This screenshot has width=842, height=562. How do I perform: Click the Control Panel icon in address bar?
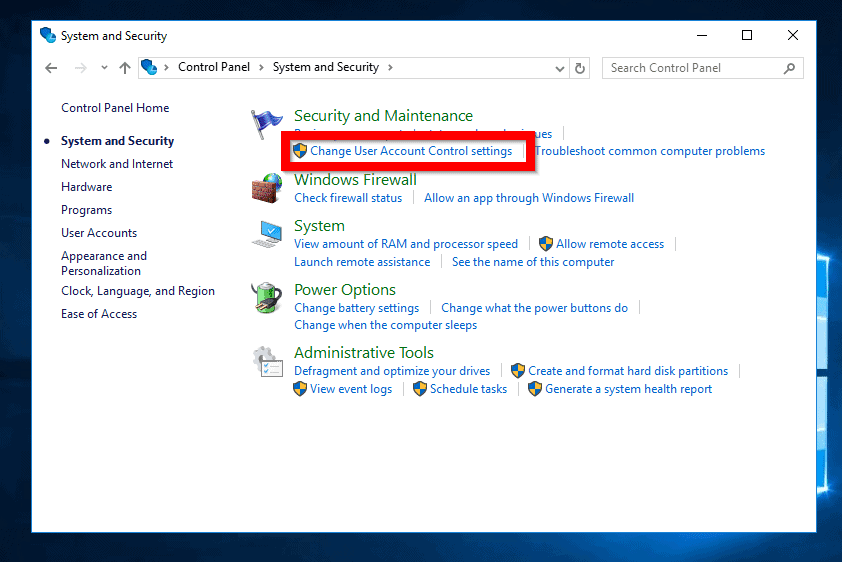149,67
